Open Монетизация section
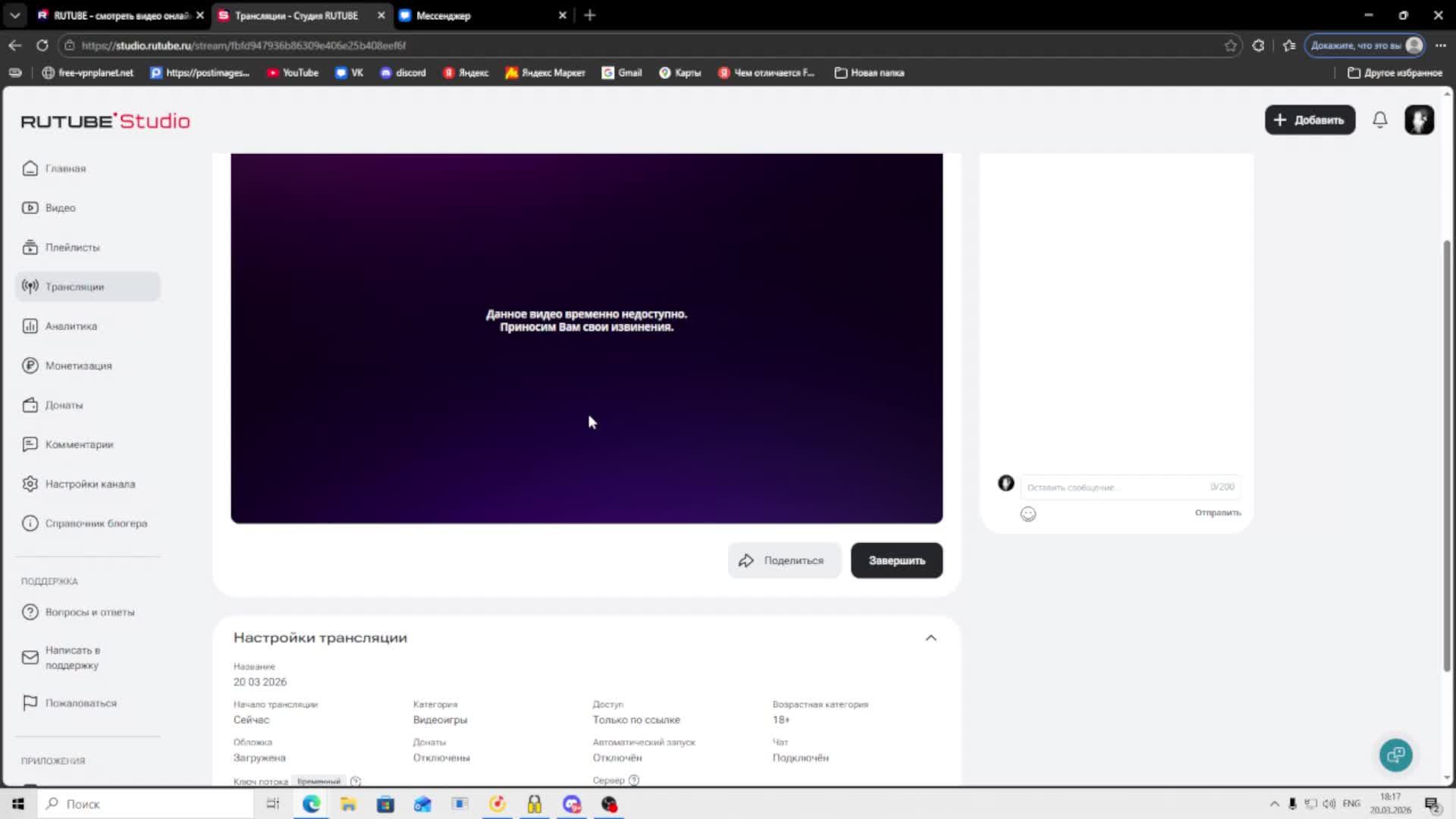The image size is (1456, 819). coord(78,366)
